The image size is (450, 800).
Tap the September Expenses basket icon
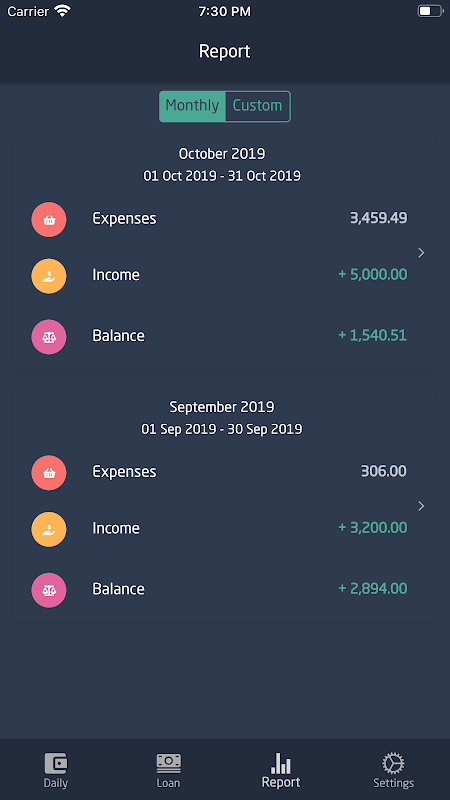click(x=49, y=472)
